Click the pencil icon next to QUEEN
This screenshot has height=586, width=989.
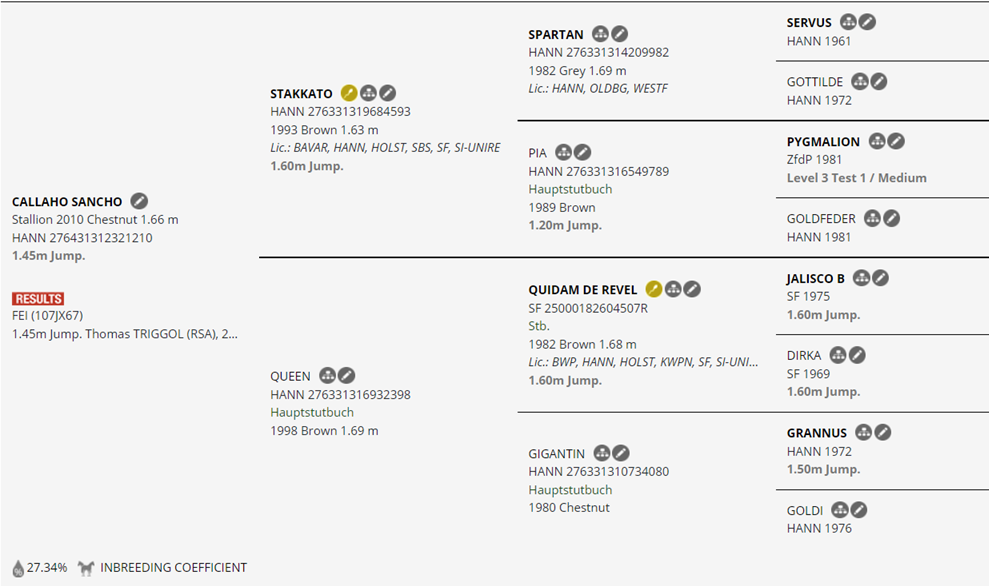pos(346,375)
